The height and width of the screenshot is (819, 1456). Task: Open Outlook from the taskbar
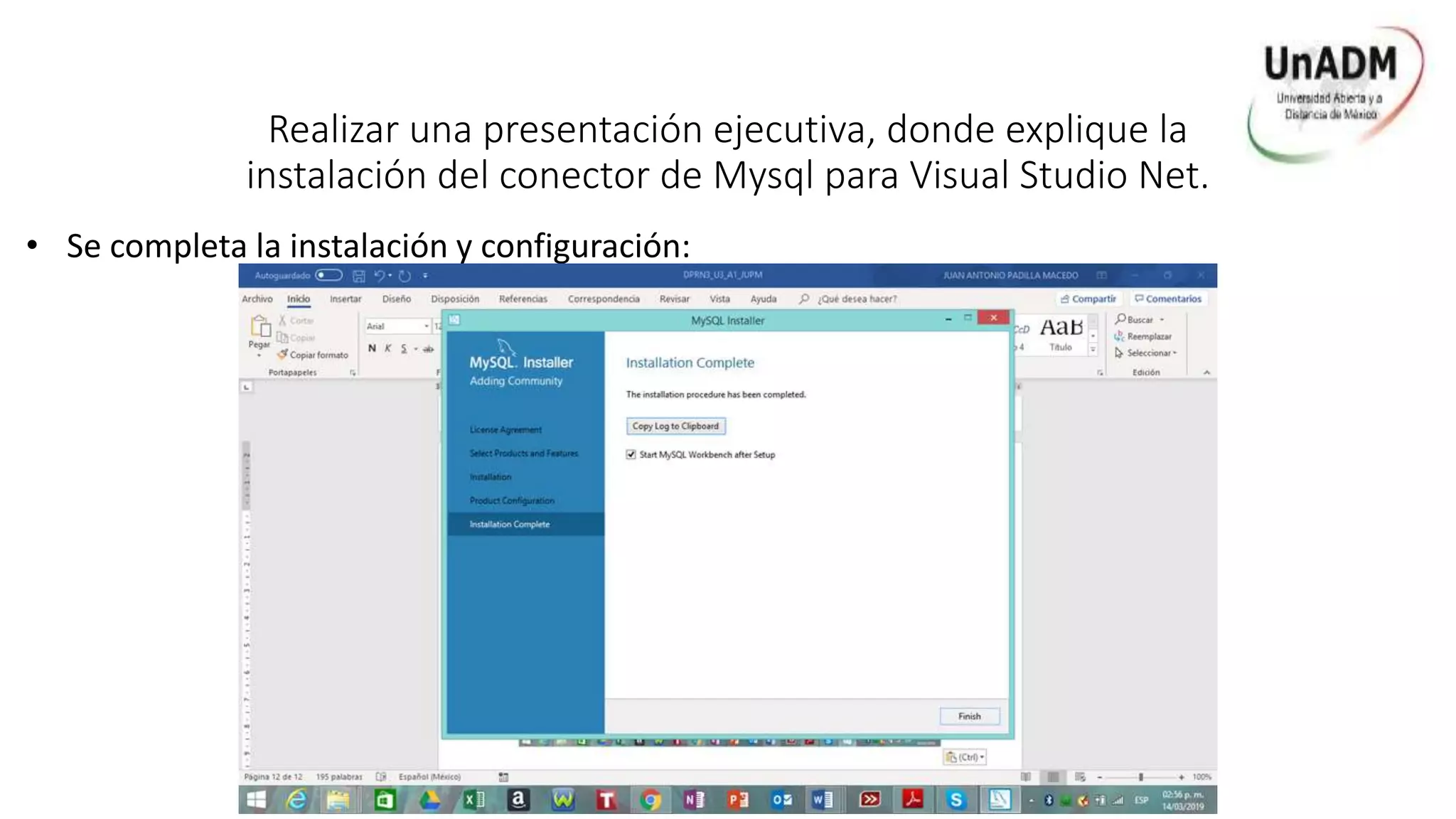782,800
